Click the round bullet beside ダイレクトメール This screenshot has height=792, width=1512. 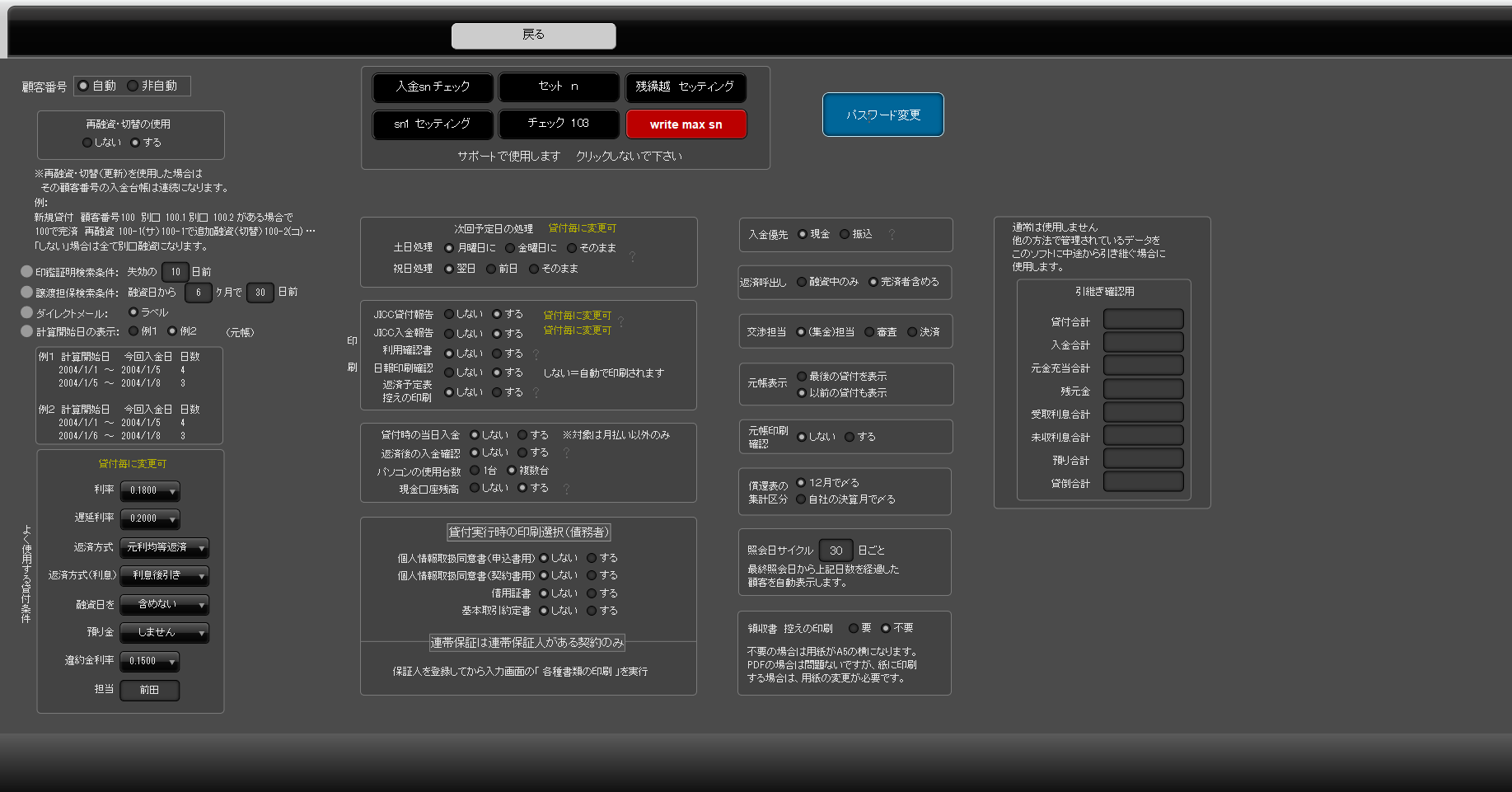coord(26,312)
